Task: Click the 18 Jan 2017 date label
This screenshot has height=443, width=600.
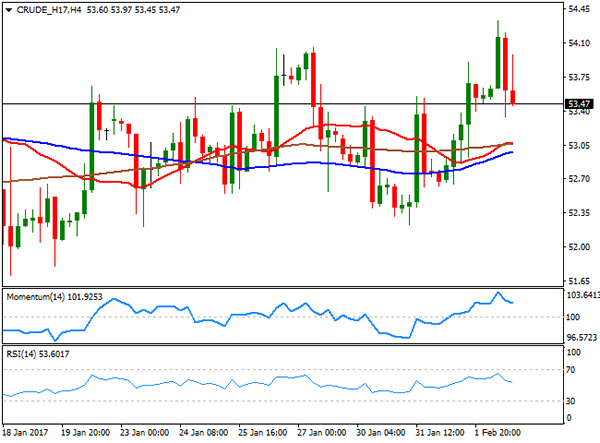Action: point(26,433)
